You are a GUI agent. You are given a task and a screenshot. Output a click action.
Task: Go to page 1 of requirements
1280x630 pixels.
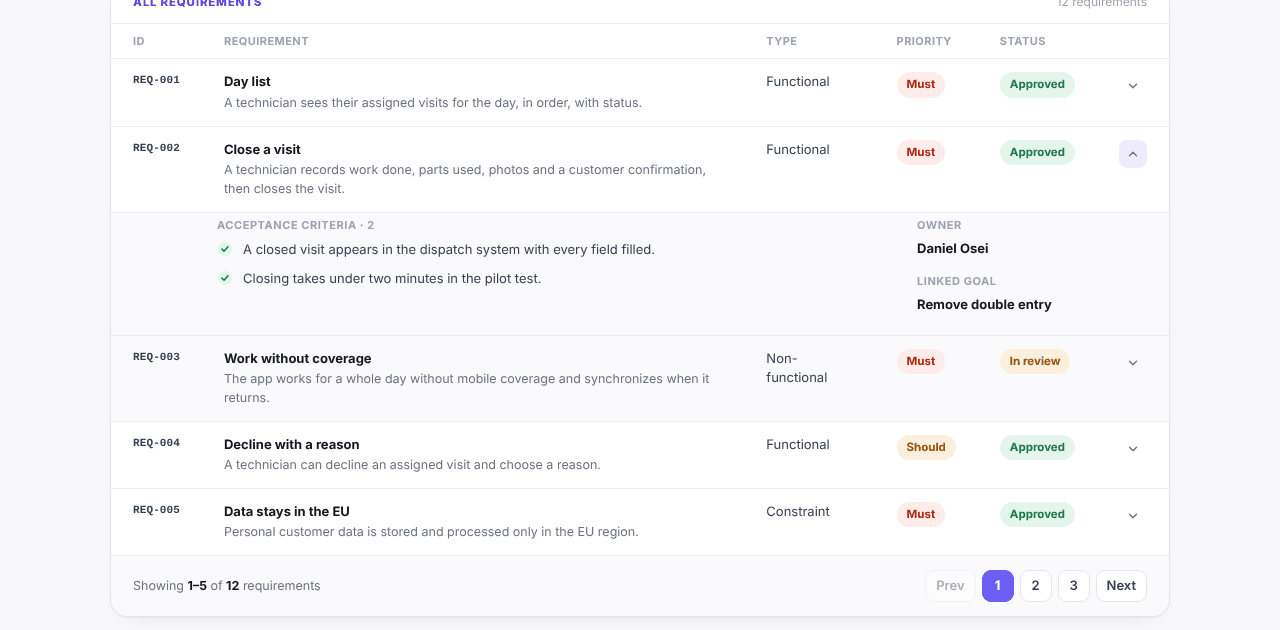pyautogui.click(x=998, y=586)
